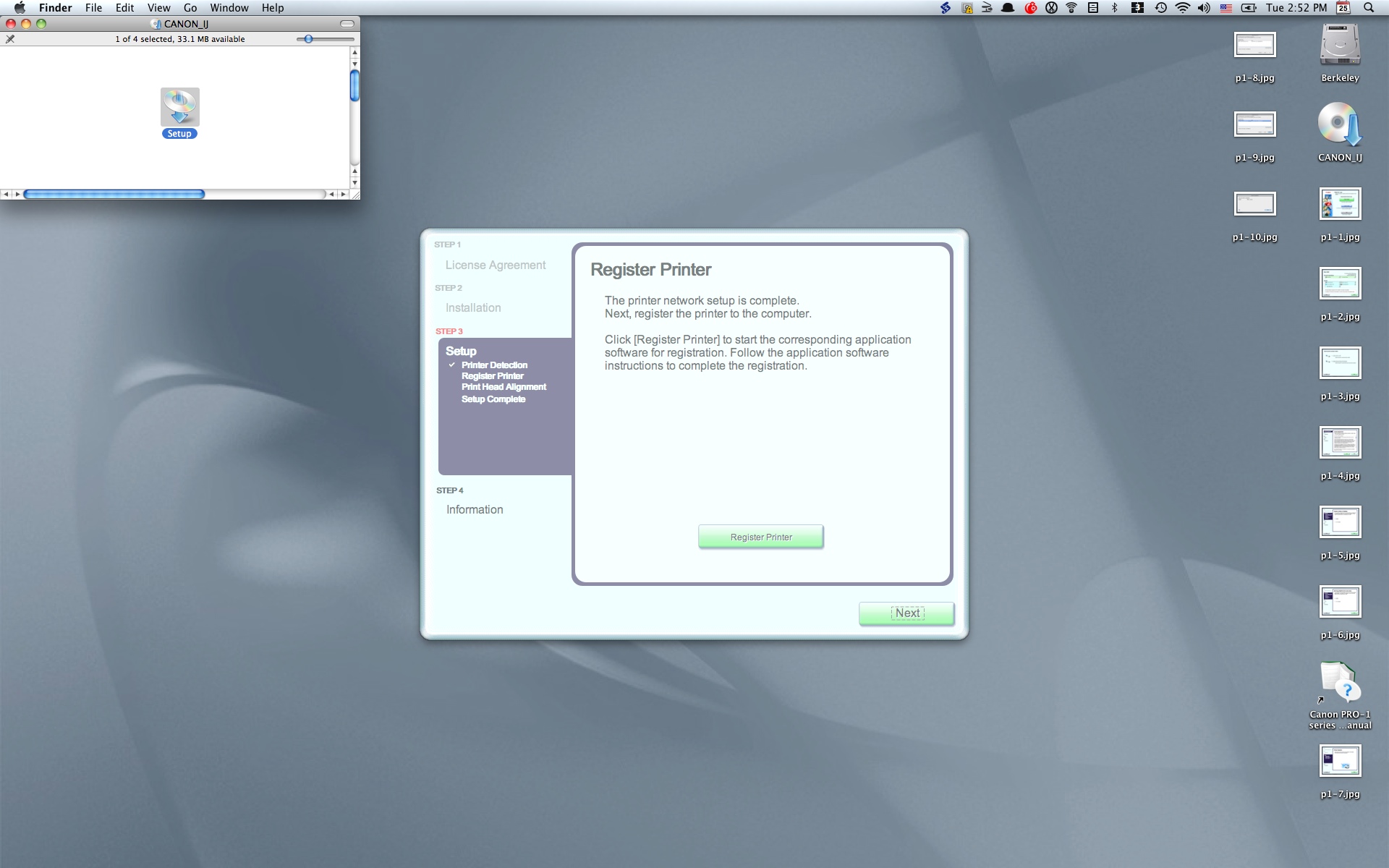Open the Go menu
Viewport: 1389px width, 868px height.
(x=190, y=8)
